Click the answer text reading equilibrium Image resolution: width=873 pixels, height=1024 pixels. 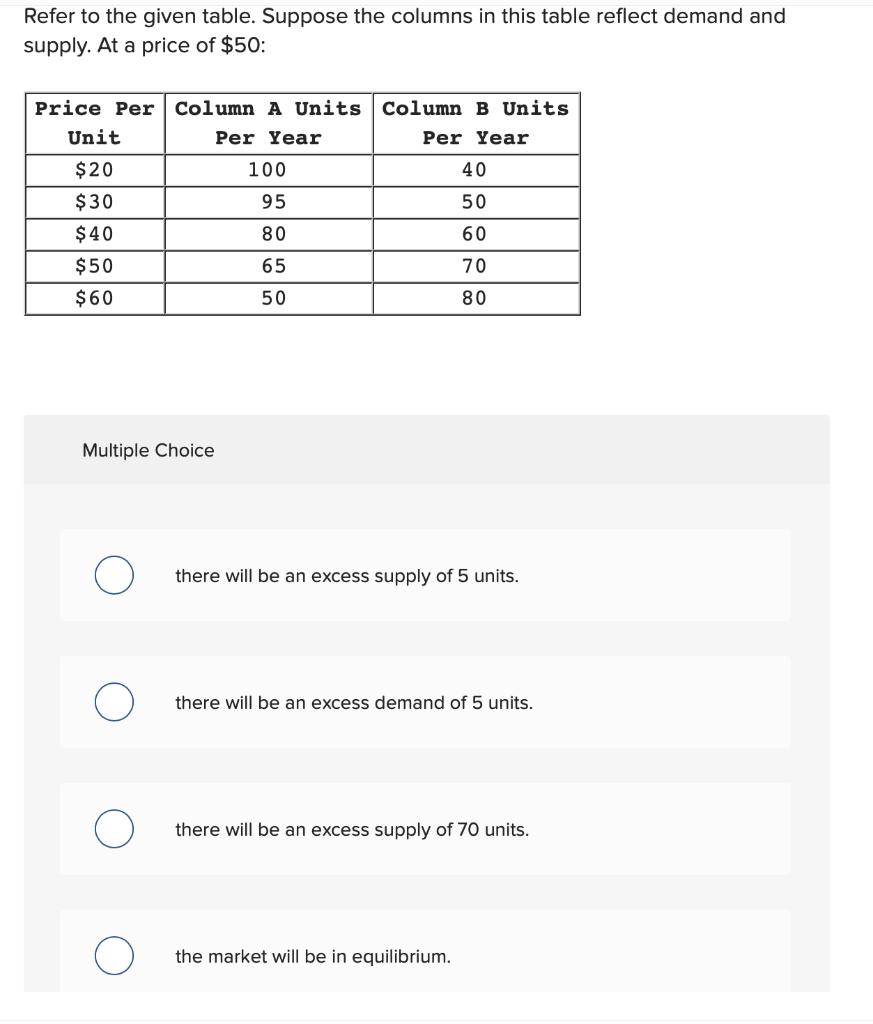(312, 956)
